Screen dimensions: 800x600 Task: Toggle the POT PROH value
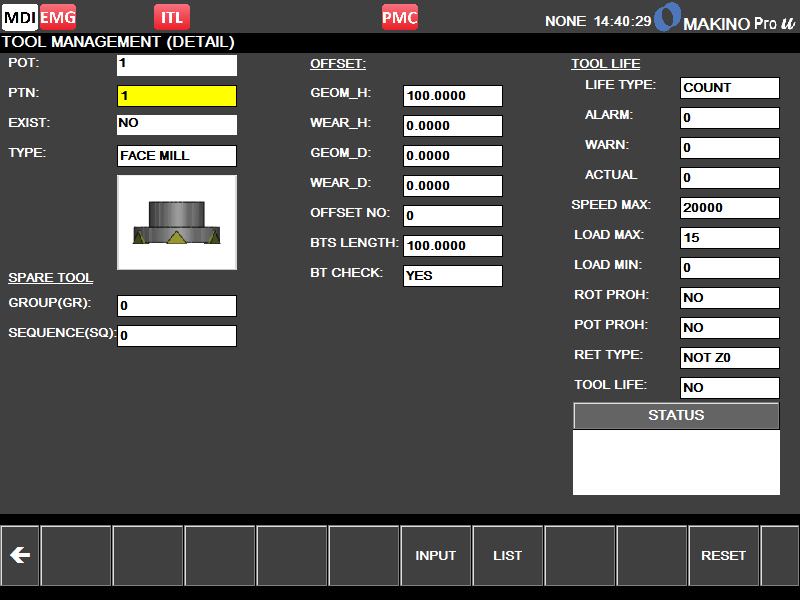[729, 327]
